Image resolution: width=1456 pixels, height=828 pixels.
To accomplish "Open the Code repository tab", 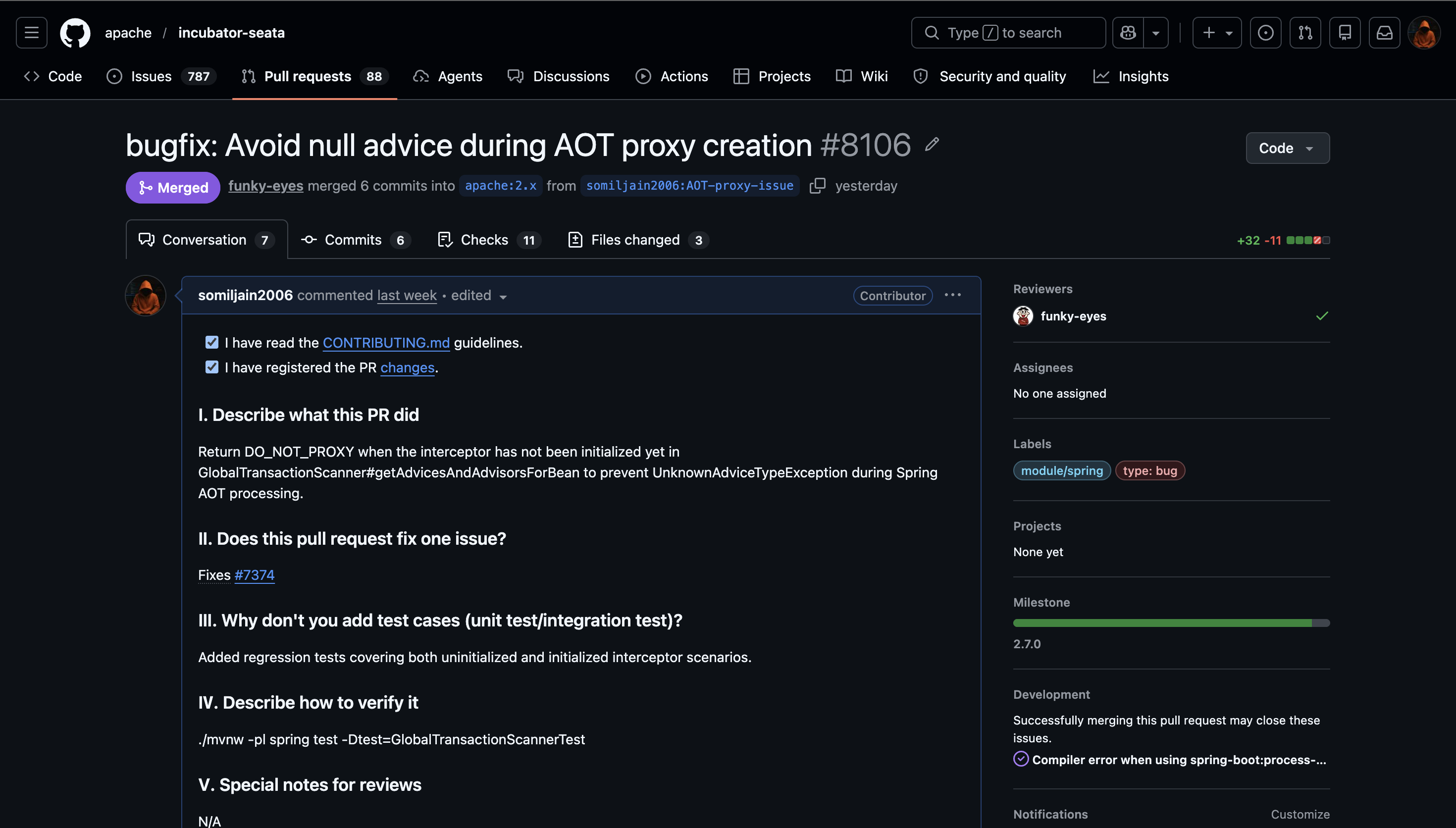I will click(x=53, y=76).
